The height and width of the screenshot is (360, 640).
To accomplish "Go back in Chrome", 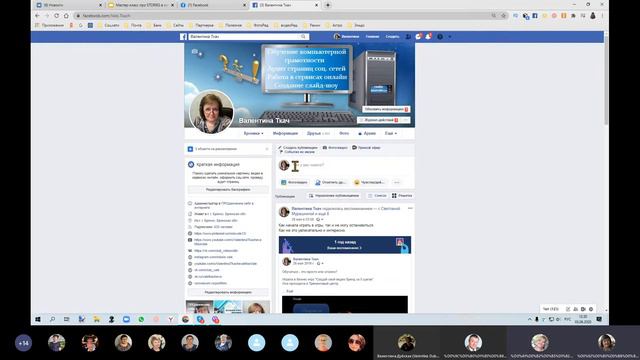I will [38, 16].
